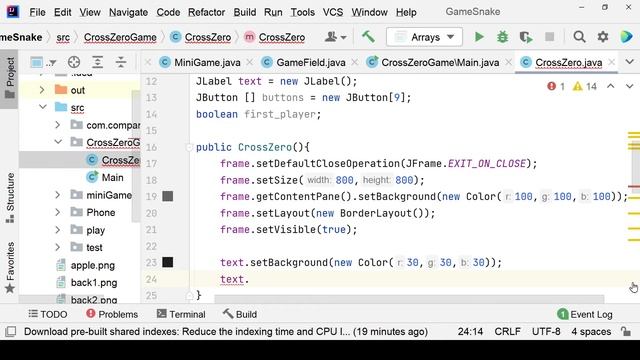Open the project view selector dropdown
This screenshot has height=360, width=640.
[x=43, y=62]
